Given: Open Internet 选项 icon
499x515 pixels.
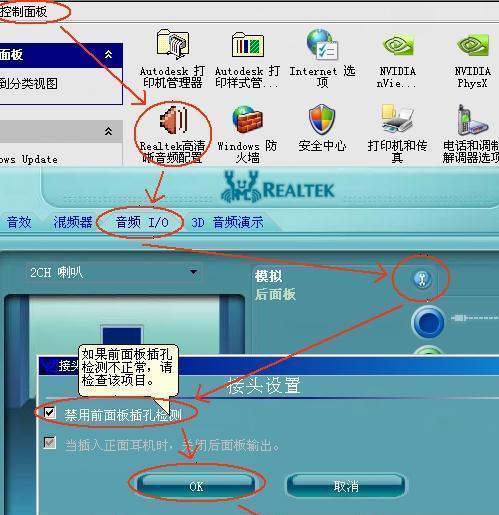Looking at the screenshot, I should pyautogui.click(x=322, y=44).
